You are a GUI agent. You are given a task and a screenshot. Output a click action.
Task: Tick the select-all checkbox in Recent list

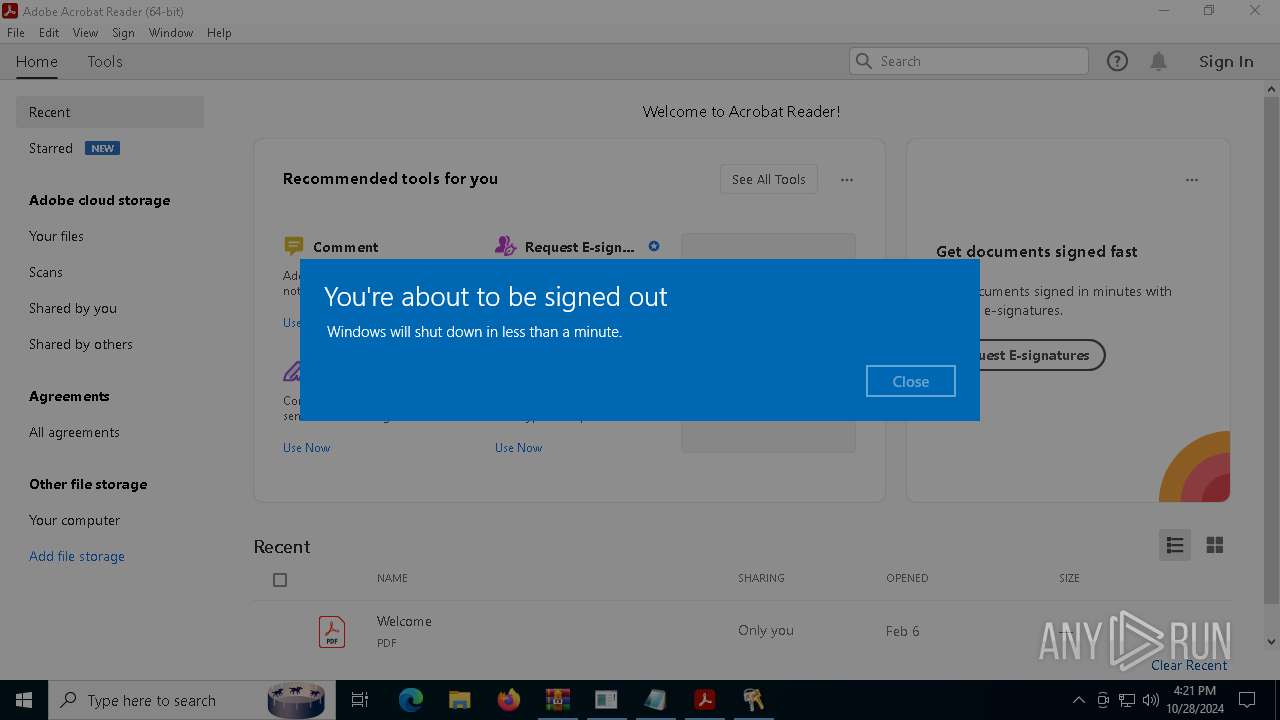pos(280,580)
